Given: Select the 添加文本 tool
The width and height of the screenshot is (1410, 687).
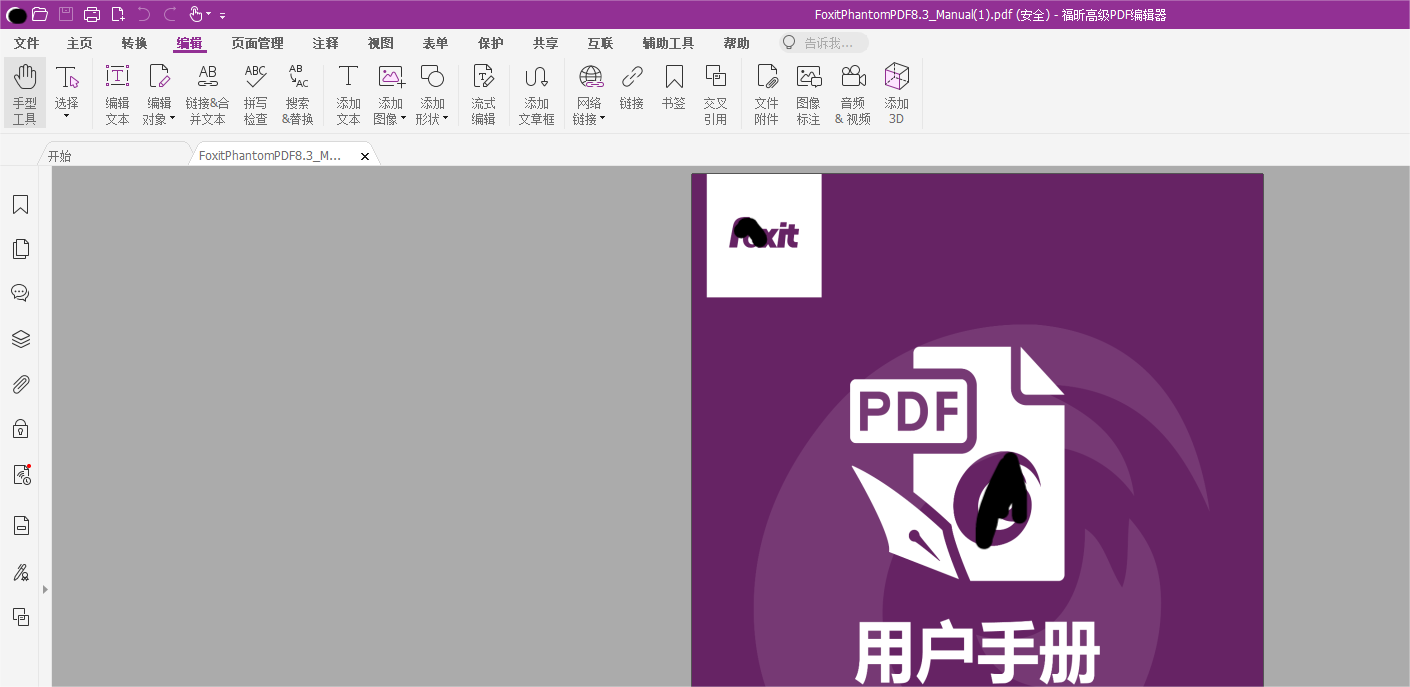Looking at the screenshot, I should coord(348,93).
